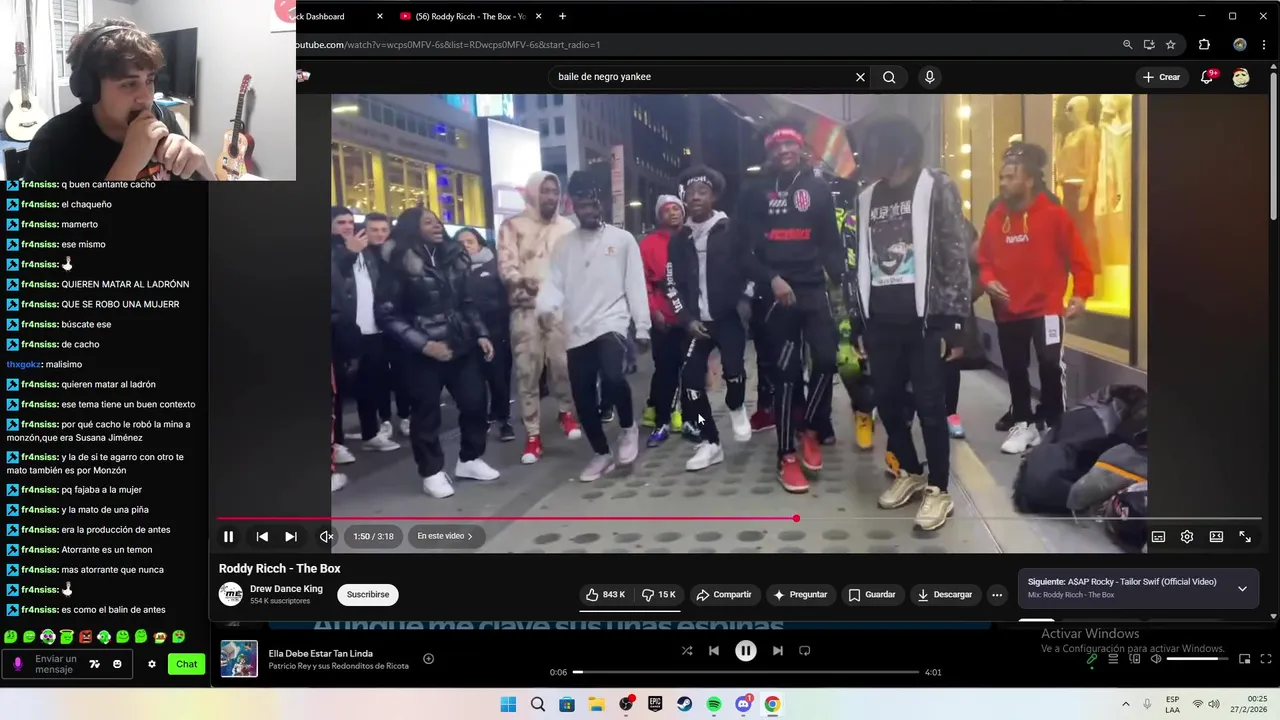Screen dimensions: 1280x720
Task: Open the Spotify queue icon
Action: click(x=1113, y=659)
